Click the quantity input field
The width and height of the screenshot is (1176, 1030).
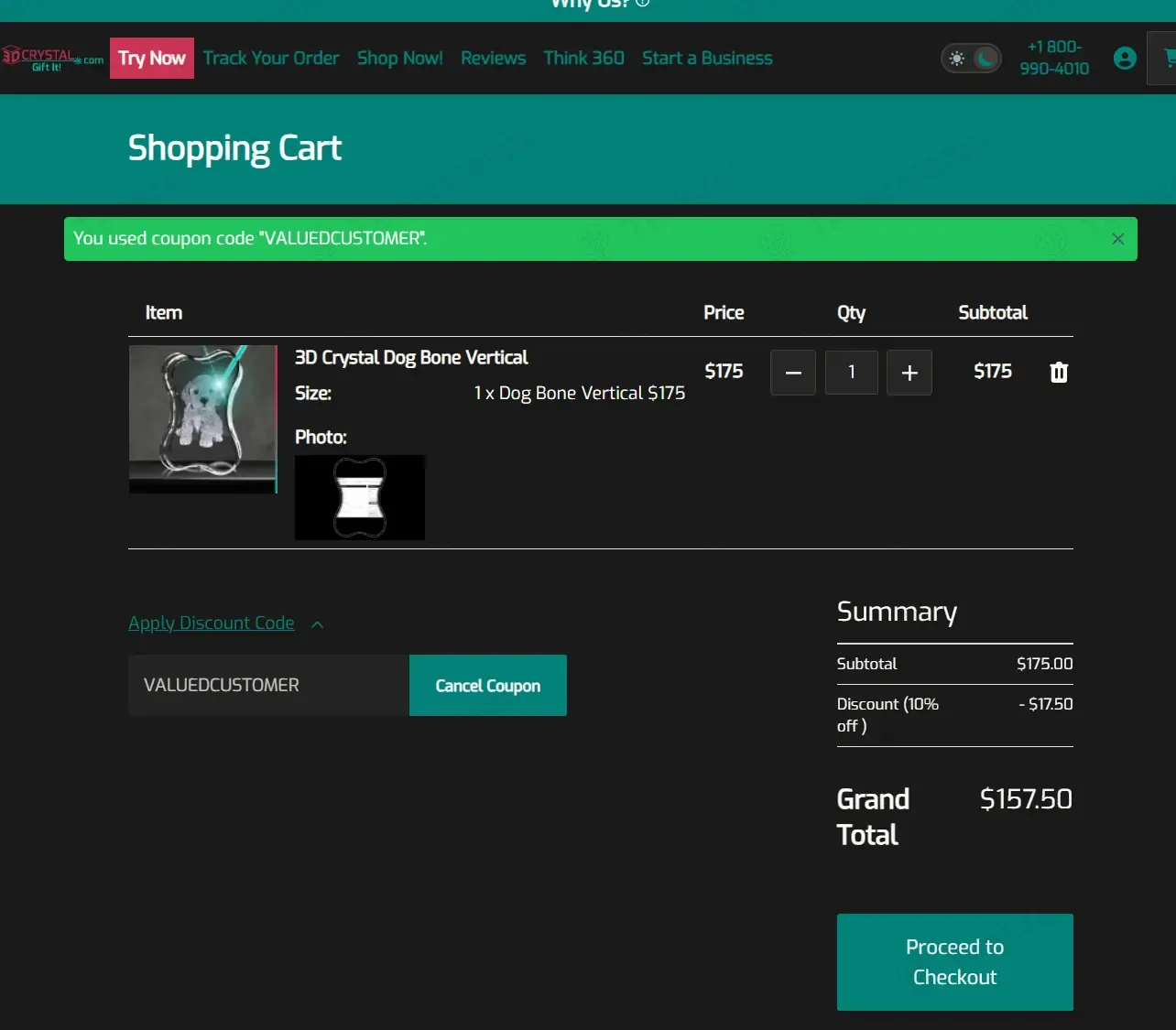pyautogui.click(x=852, y=373)
